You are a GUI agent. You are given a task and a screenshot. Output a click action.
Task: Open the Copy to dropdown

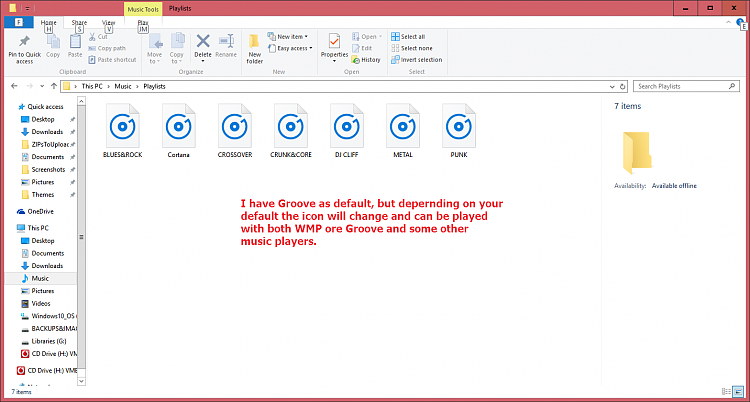pos(177,48)
